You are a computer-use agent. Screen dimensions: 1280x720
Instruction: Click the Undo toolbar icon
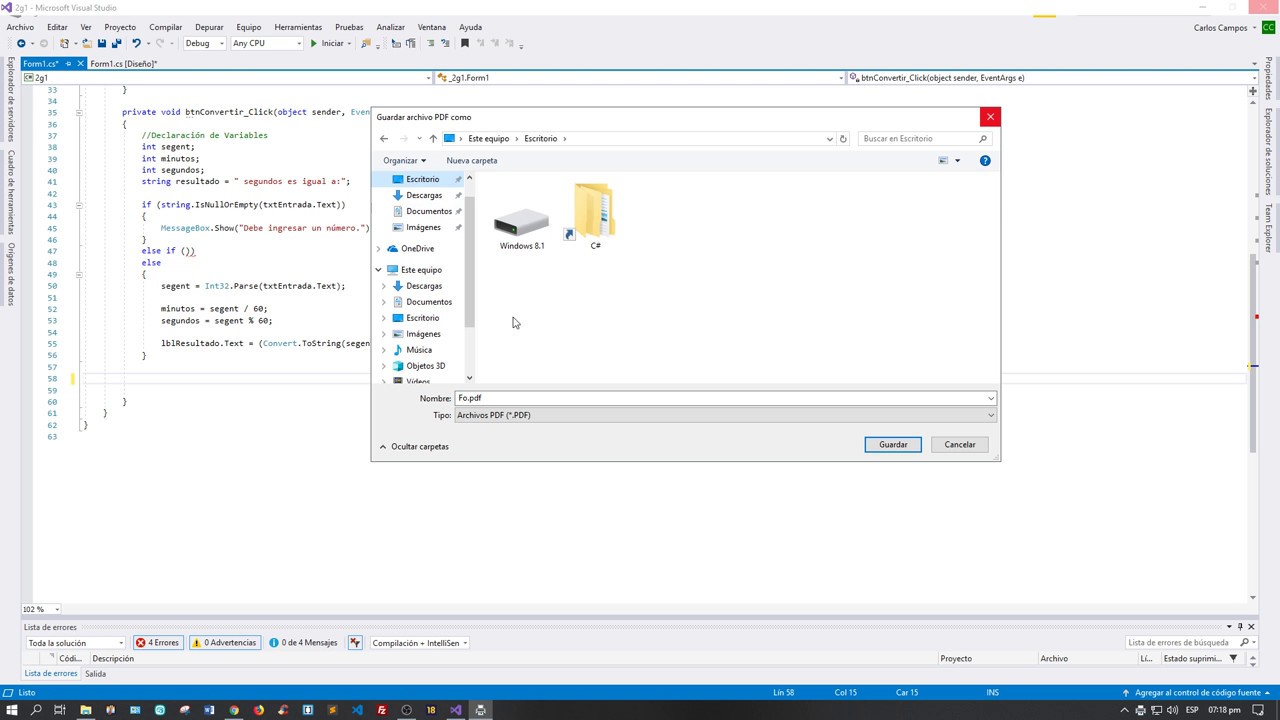click(x=136, y=43)
